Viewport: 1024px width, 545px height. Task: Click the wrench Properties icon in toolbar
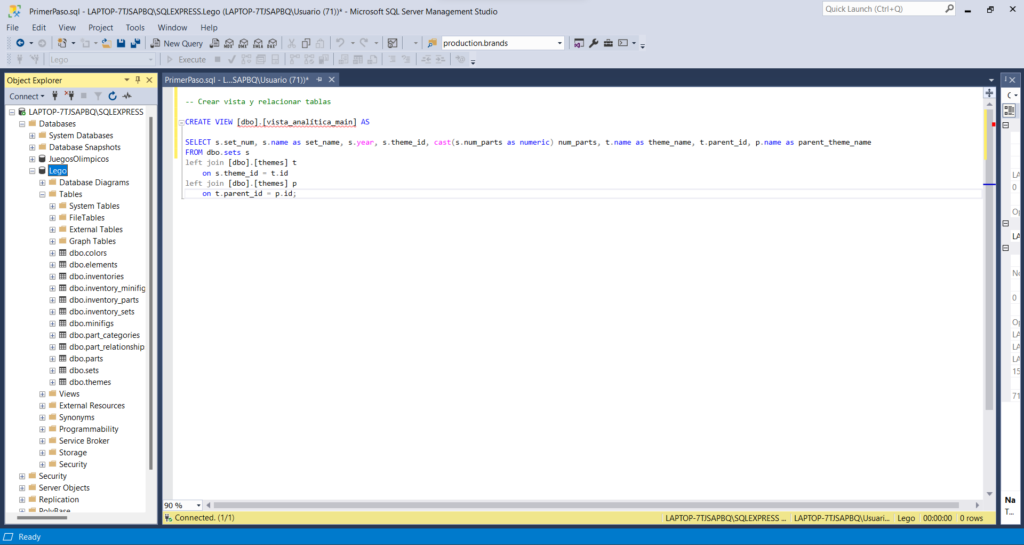click(593, 43)
